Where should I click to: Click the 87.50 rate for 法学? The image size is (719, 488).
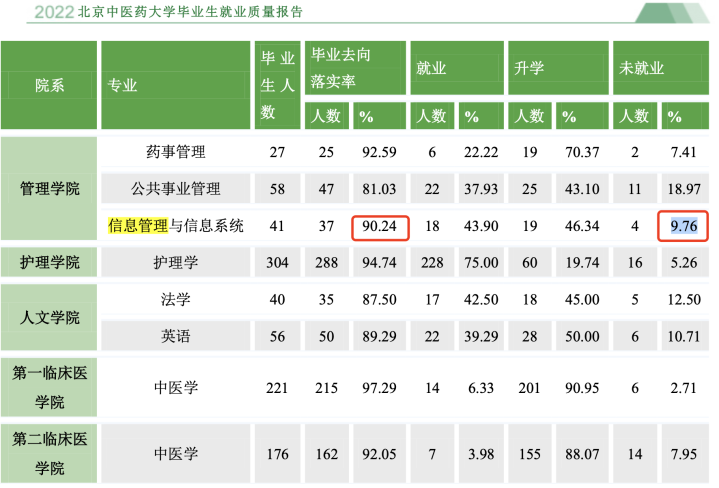(x=379, y=300)
